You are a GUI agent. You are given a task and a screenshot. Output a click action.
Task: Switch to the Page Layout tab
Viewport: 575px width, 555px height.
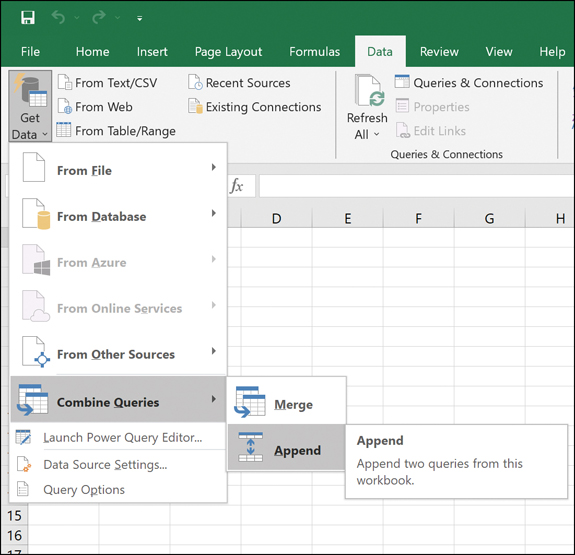coord(228,52)
